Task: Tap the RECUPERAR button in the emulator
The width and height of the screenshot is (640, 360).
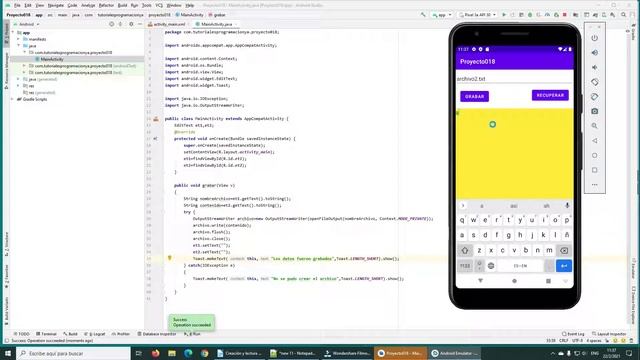Action: coord(550,95)
